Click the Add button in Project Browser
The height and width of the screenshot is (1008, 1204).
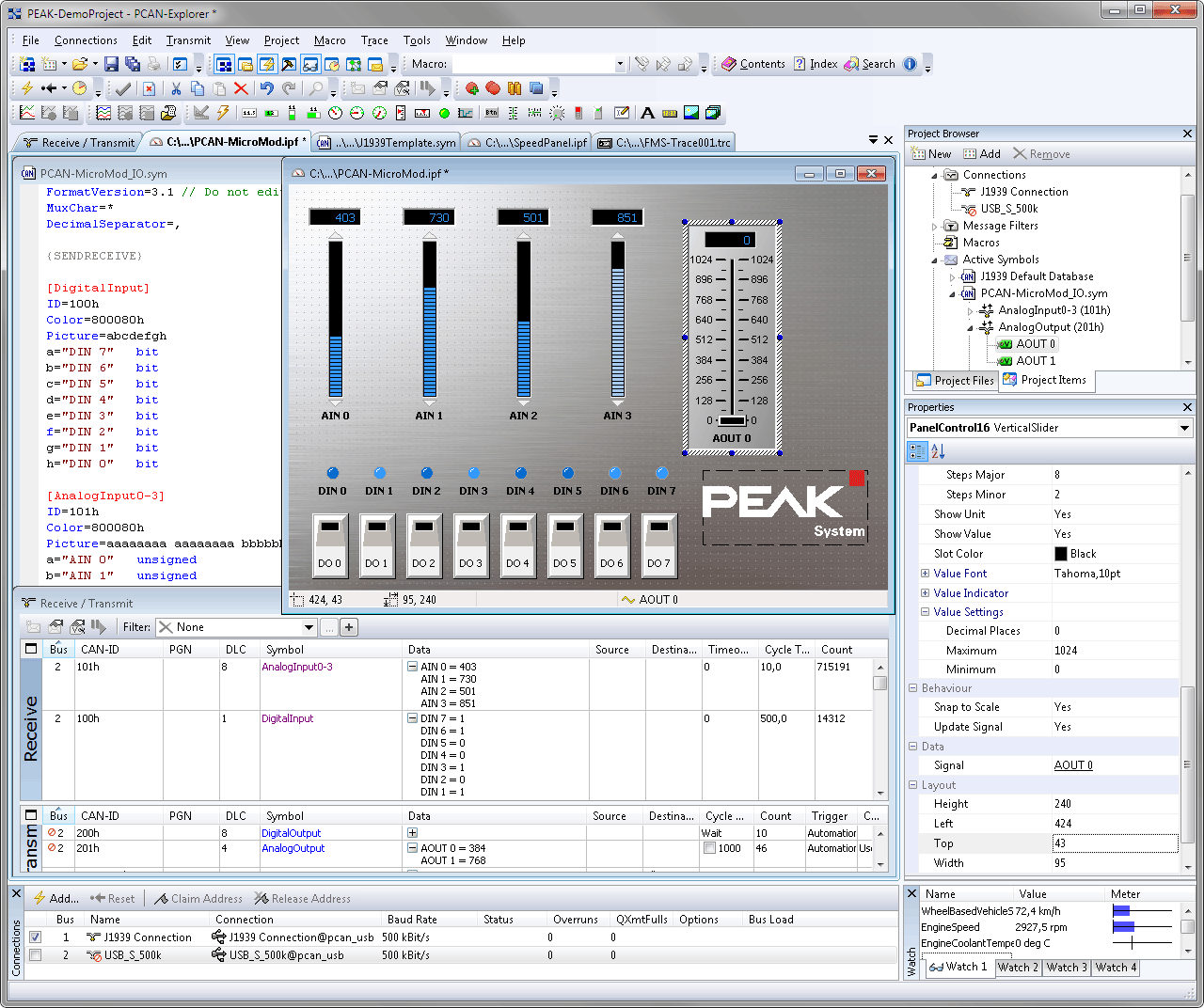pyautogui.click(x=982, y=154)
